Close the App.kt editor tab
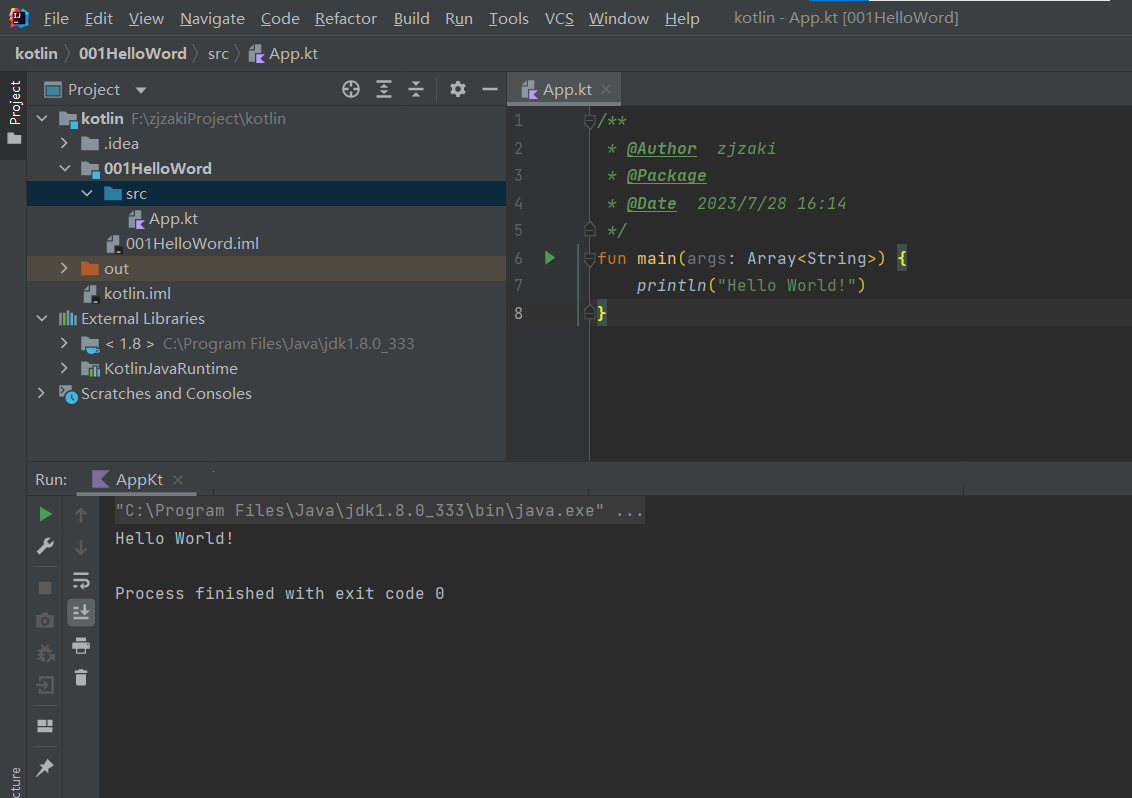The height and width of the screenshot is (798, 1132). (x=606, y=89)
